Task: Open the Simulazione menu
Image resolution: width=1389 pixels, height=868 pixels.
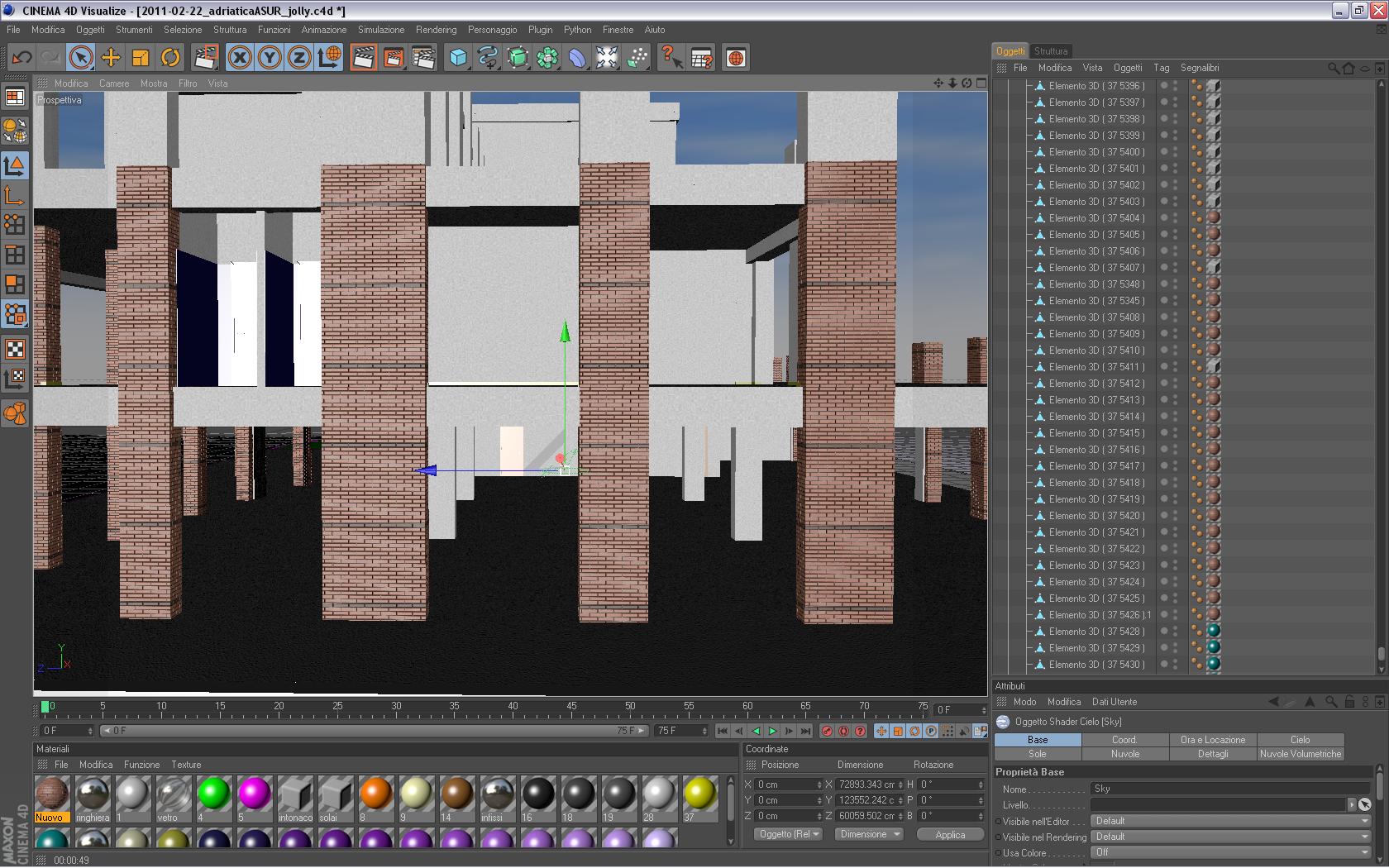Action: click(x=381, y=30)
